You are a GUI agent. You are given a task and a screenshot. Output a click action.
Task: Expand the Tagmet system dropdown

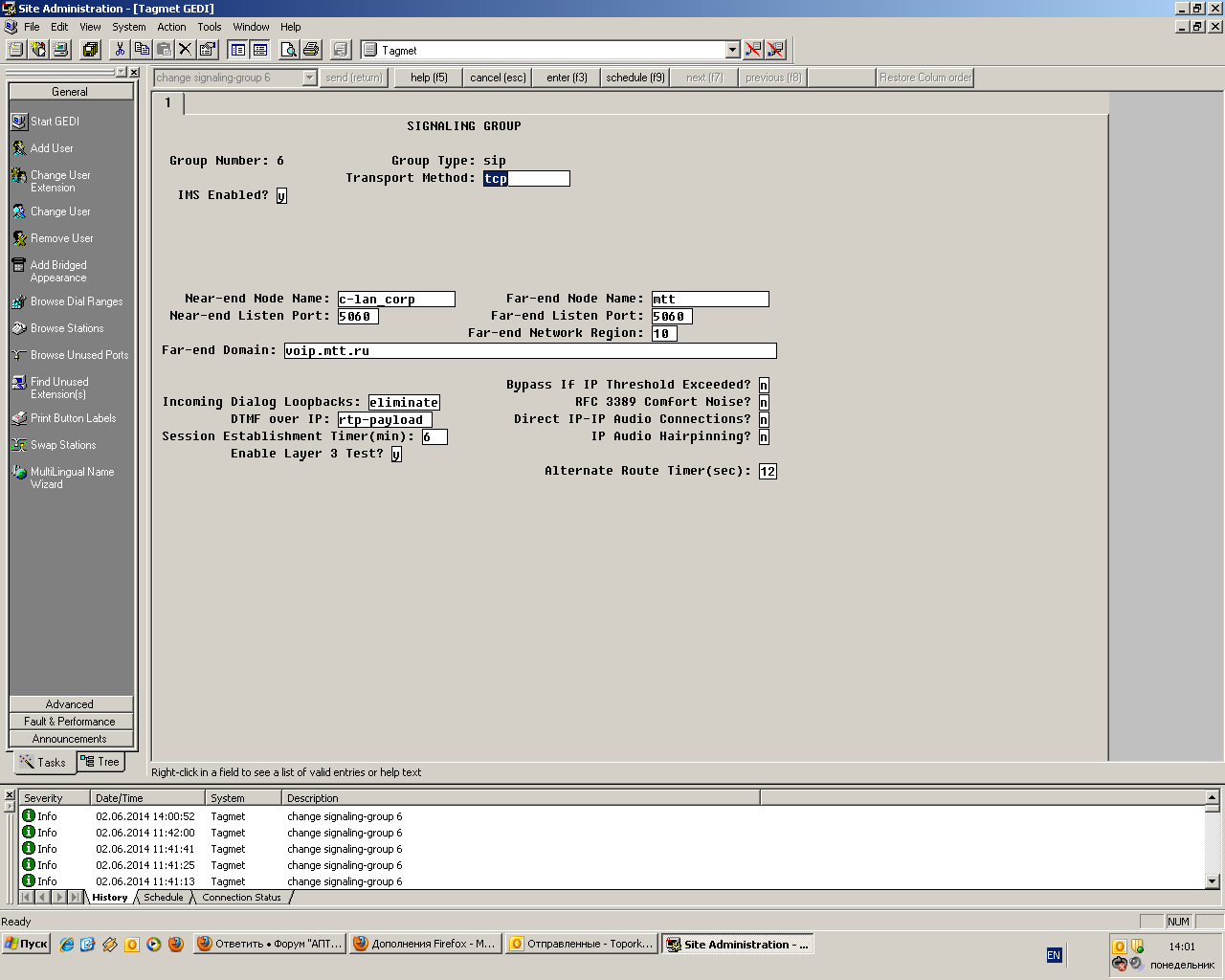tap(733, 50)
